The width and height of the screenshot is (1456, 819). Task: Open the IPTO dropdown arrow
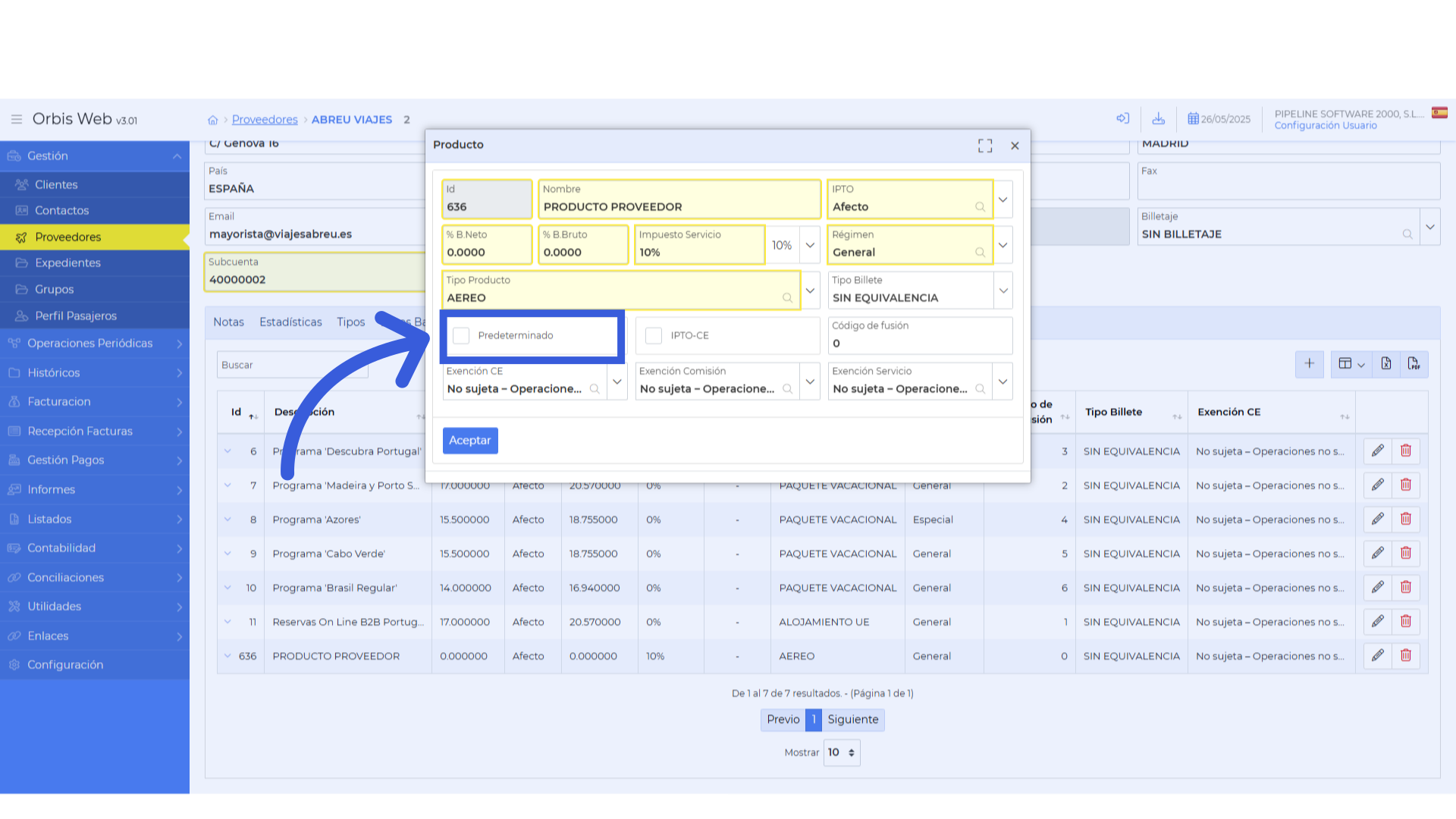[1003, 199]
